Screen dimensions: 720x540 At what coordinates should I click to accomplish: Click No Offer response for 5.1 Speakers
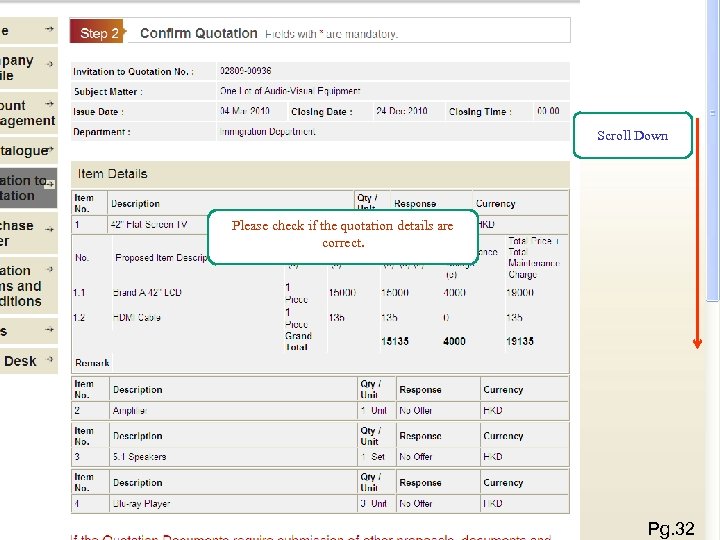click(416, 457)
